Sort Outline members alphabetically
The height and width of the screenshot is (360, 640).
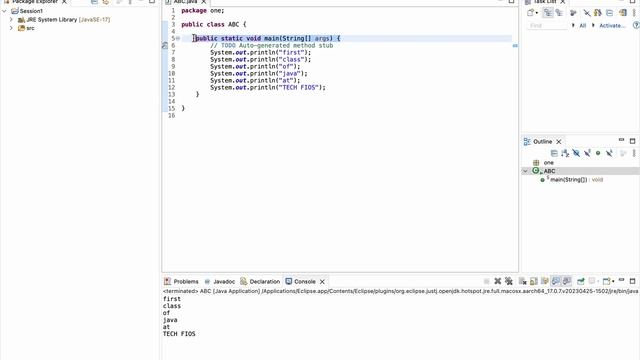click(x=565, y=153)
